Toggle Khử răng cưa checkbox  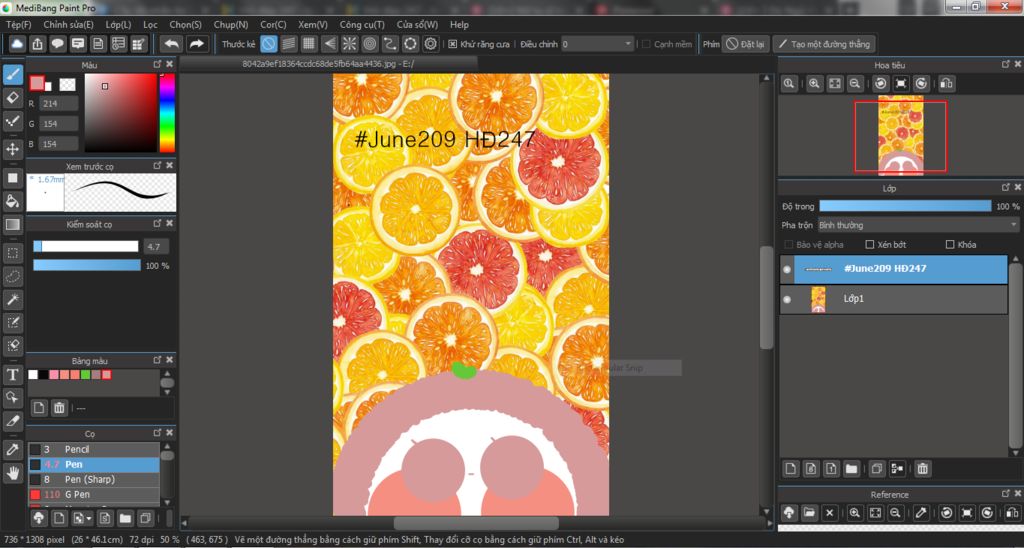(x=453, y=44)
